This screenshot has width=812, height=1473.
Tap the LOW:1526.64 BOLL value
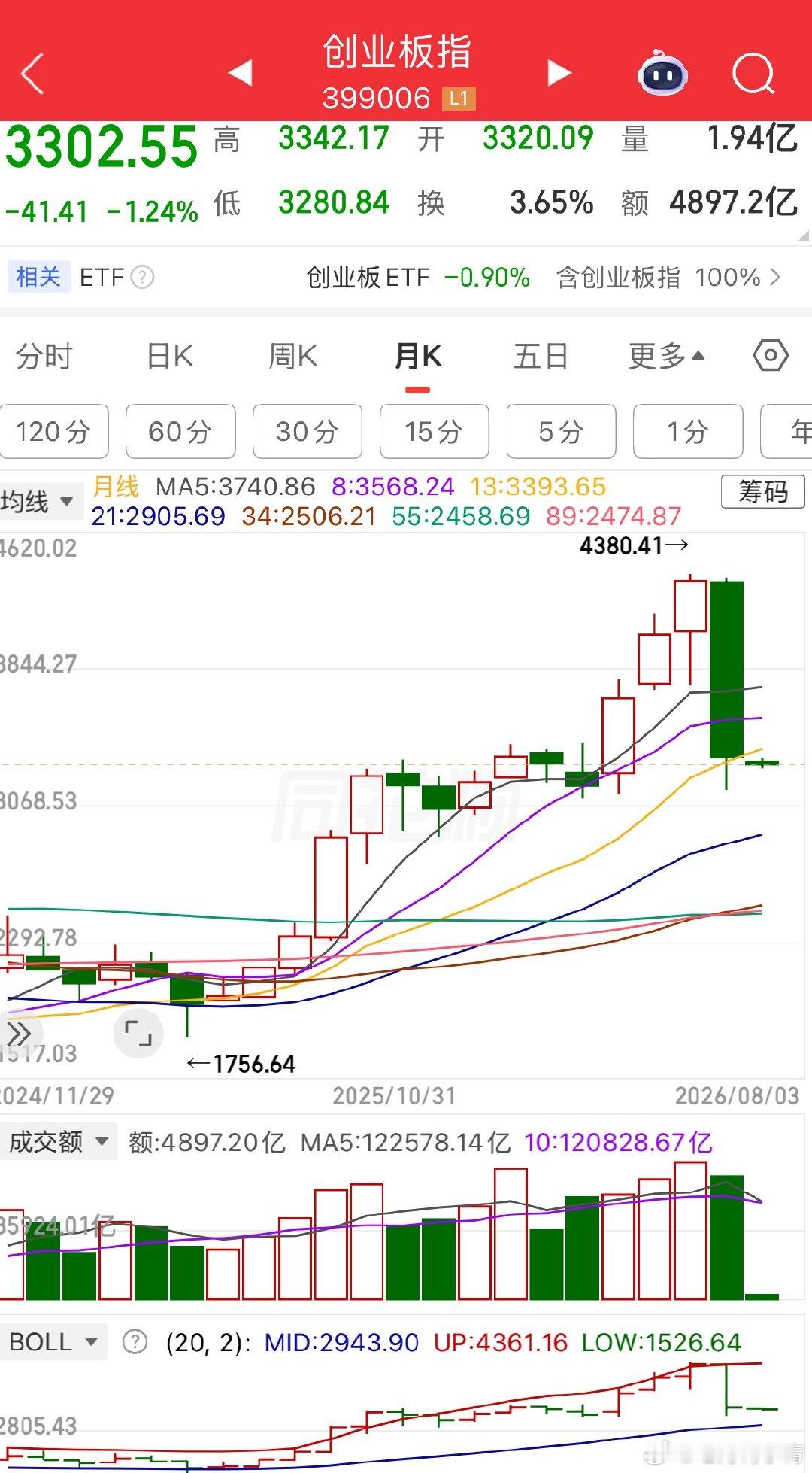click(x=662, y=1342)
